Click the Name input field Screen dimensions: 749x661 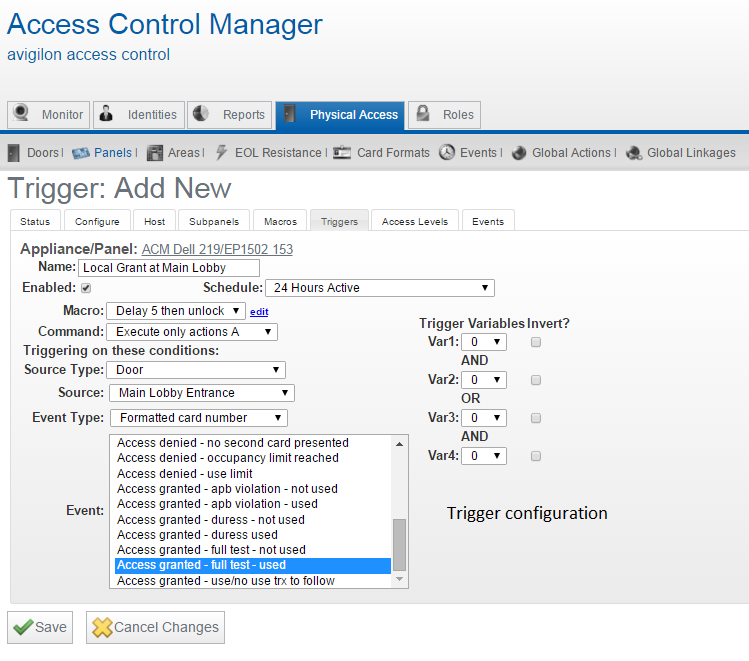point(169,268)
